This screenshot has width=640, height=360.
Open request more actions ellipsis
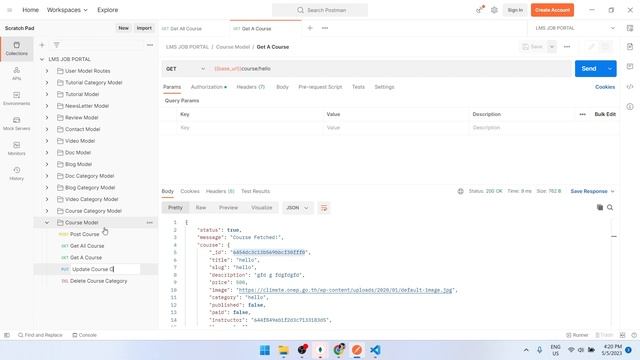pos(567,47)
